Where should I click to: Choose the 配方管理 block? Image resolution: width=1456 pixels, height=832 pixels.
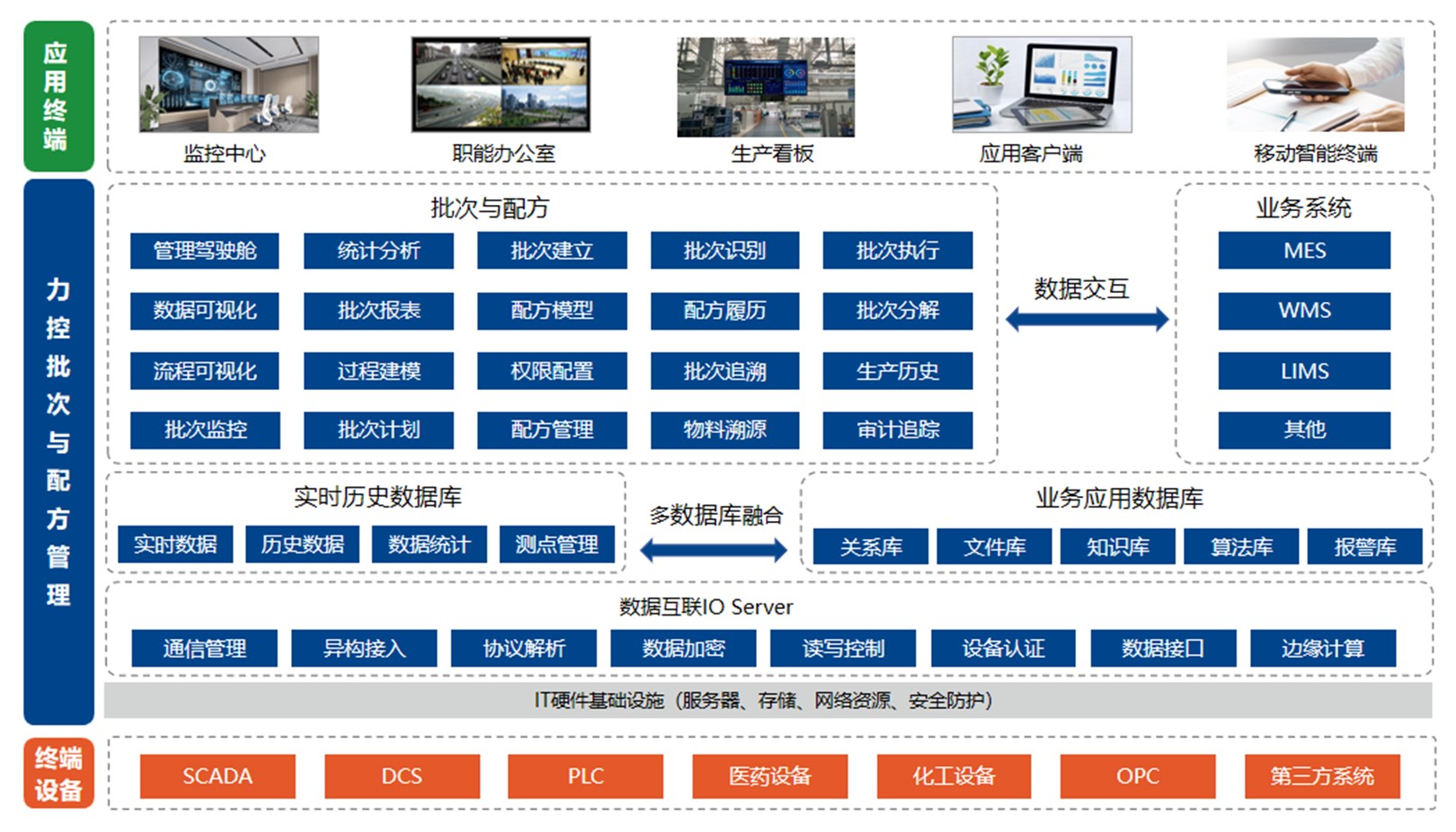(x=552, y=430)
